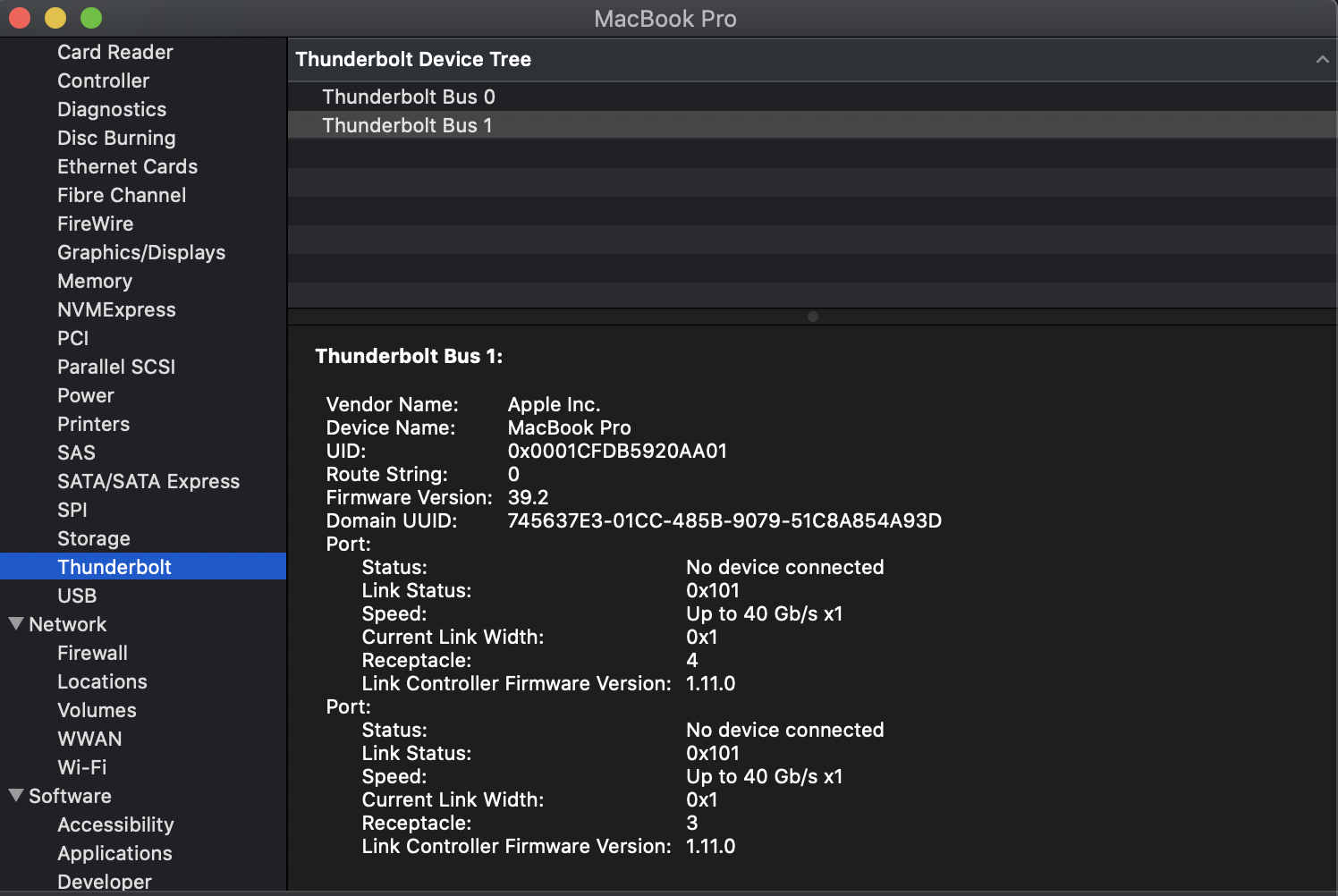
Task: Select PCI in sidebar
Action: [x=73, y=338]
